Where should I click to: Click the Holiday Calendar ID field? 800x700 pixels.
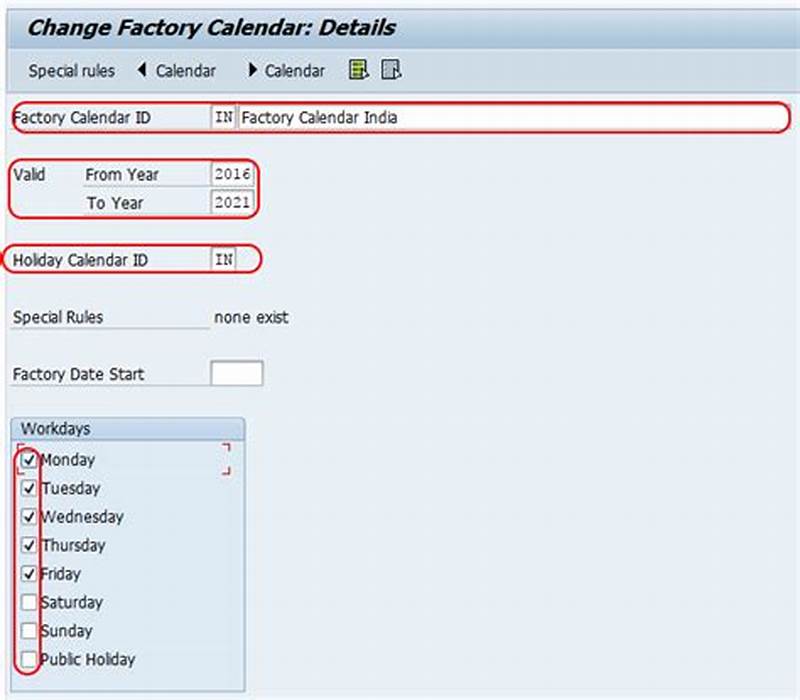point(223,259)
